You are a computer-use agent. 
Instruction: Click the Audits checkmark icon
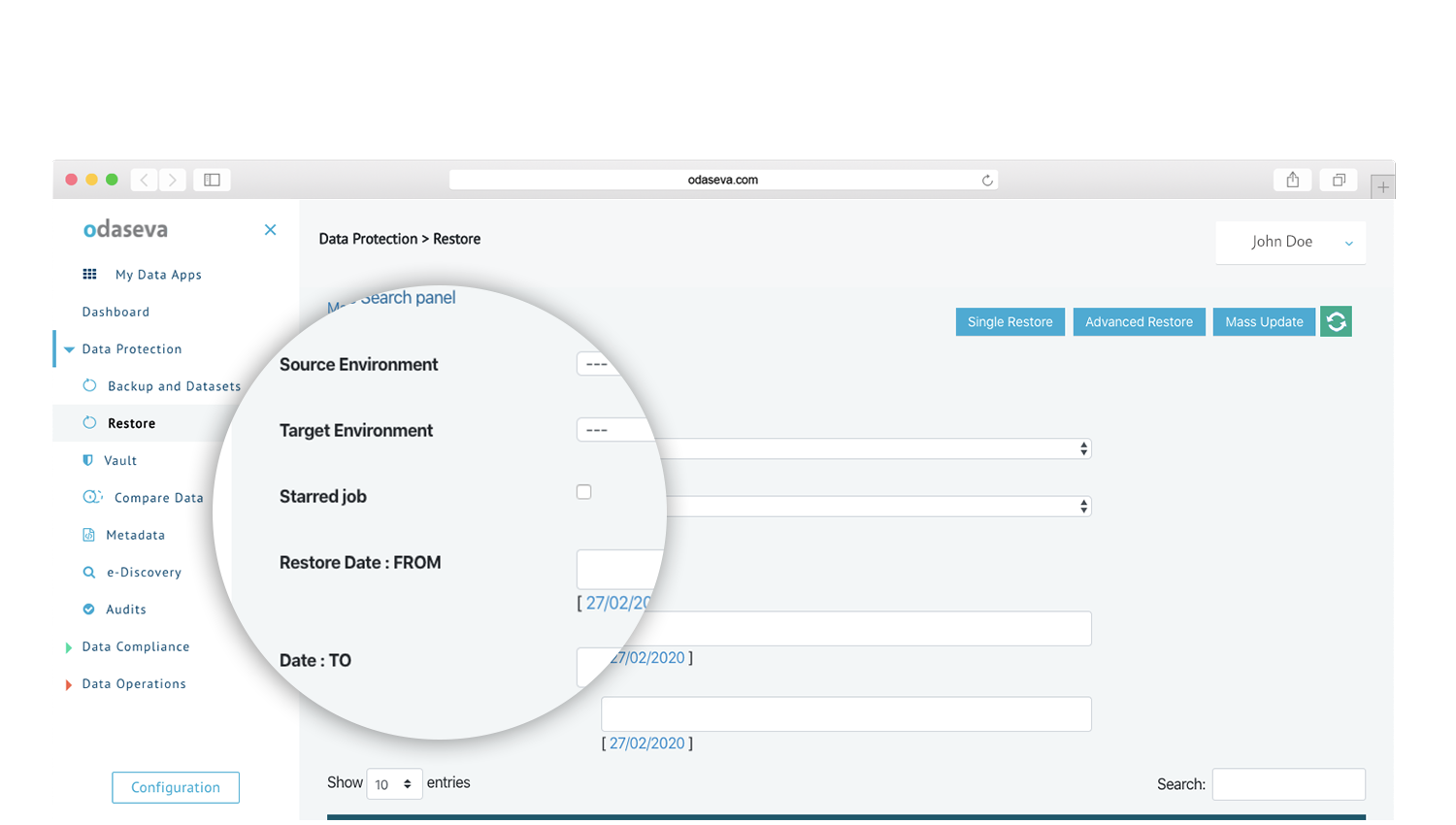88,610
